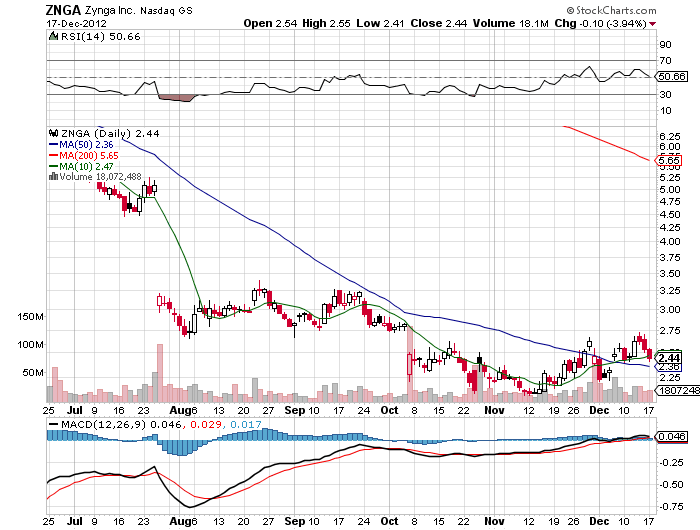Click the RSI mountain icon beside RSI(14)
The image size is (700, 530).
[53, 36]
